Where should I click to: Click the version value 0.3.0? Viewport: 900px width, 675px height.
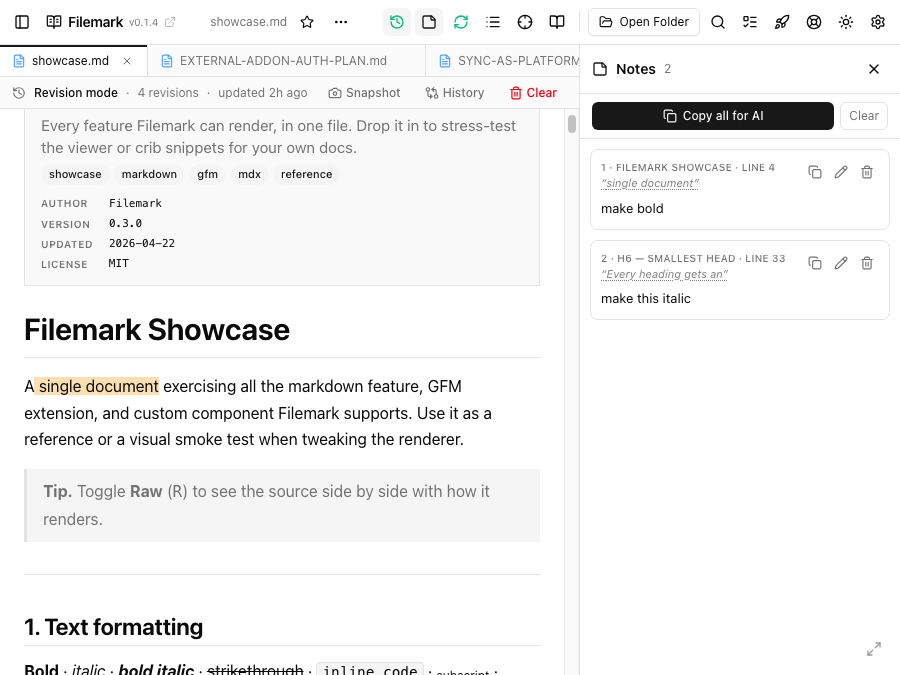click(x=126, y=223)
